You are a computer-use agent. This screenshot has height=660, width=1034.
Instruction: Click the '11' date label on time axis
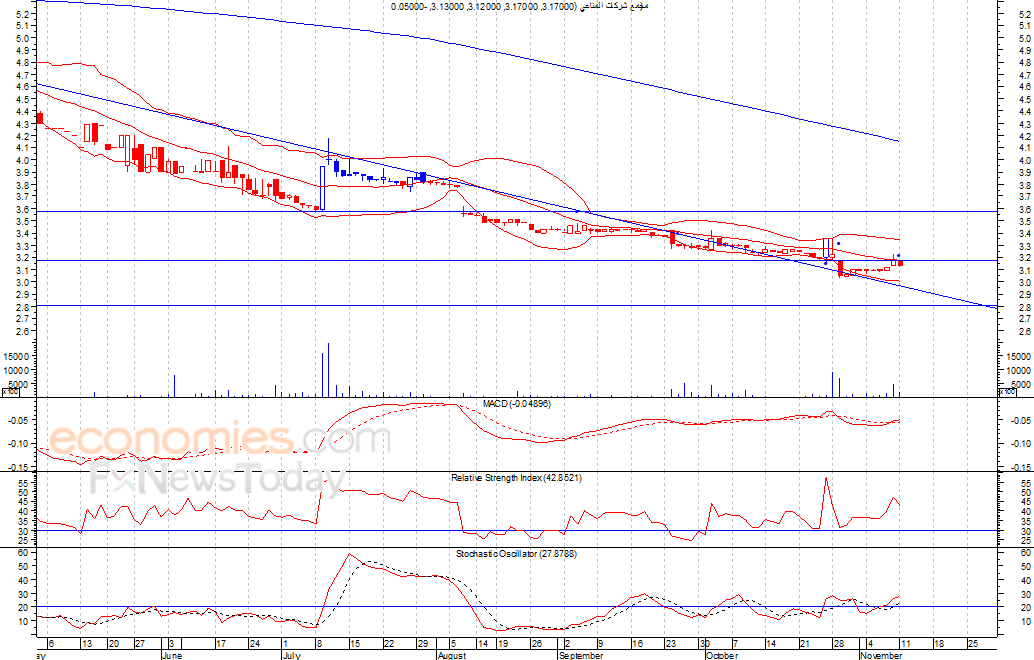[x=905, y=644]
